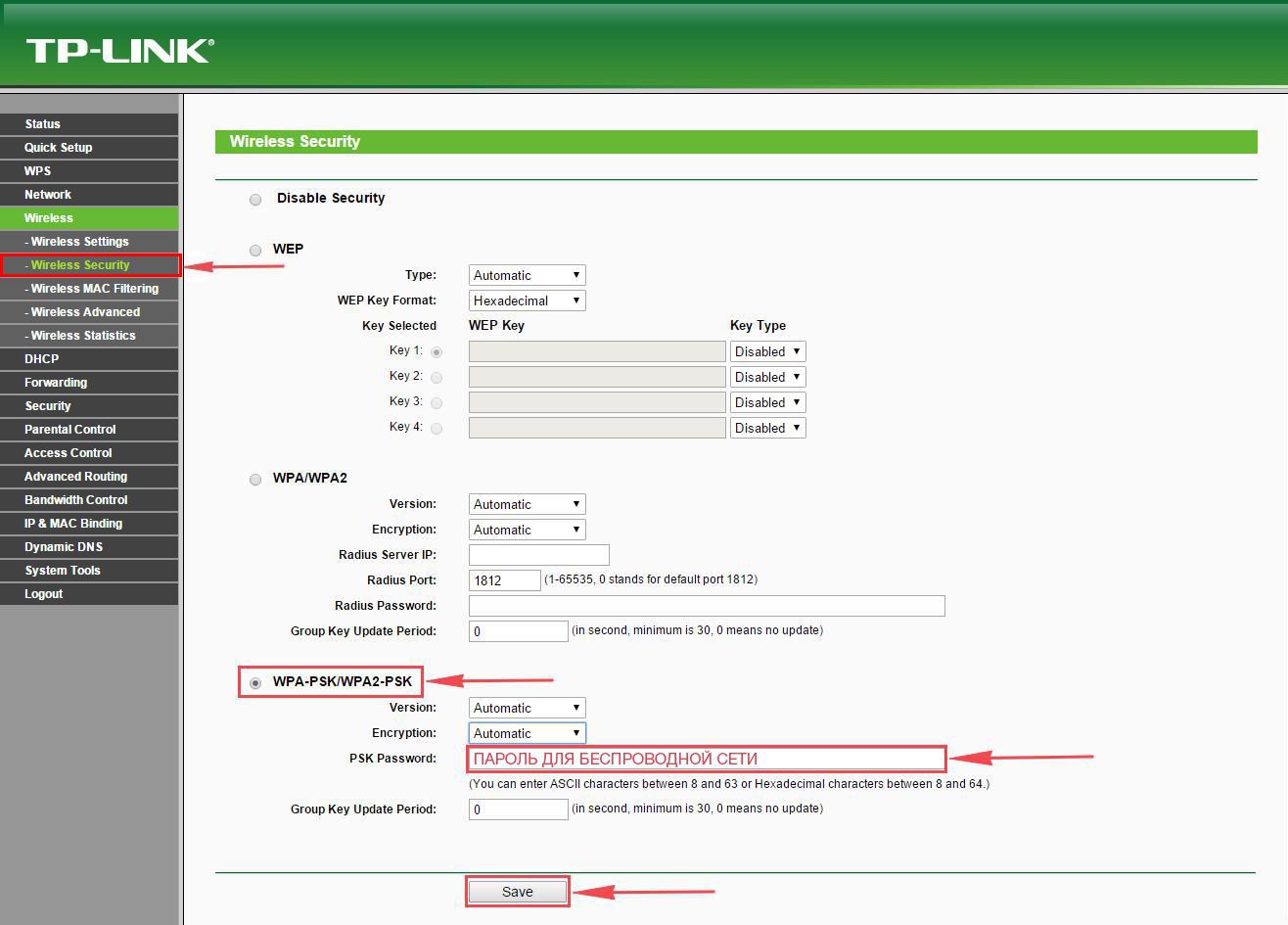Open Key 2 Key Type dropdown

(x=768, y=377)
